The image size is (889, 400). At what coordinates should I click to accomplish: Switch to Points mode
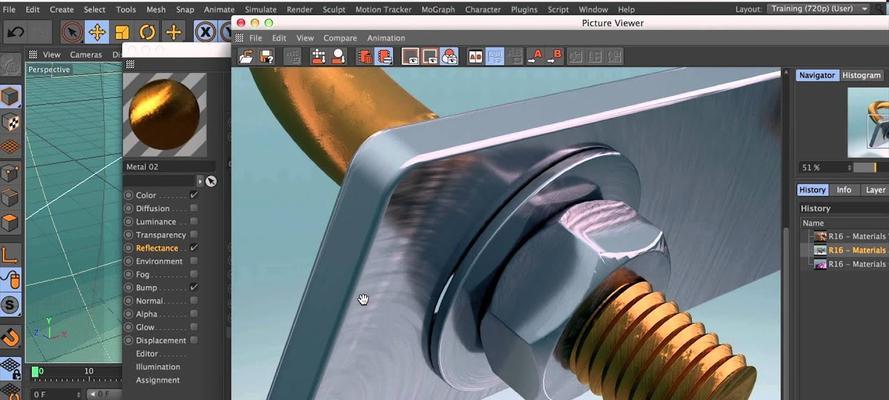[x=10, y=173]
